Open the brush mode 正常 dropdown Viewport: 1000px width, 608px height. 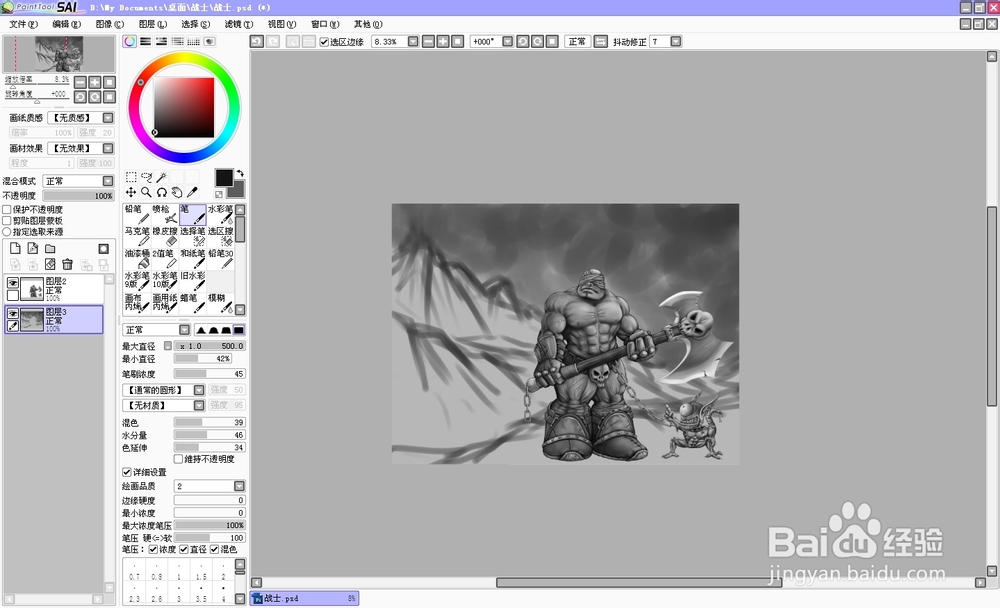coord(184,330)
